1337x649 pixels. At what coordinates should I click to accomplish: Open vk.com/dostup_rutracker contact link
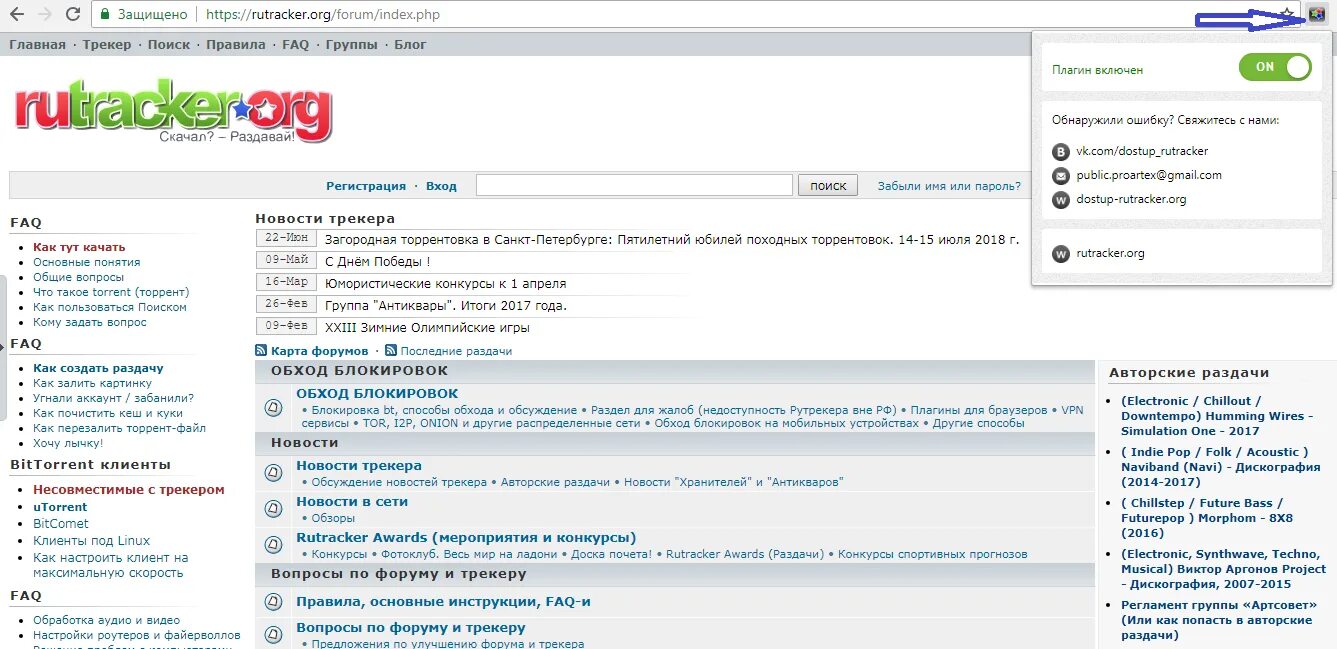[x=1142, y=151]
